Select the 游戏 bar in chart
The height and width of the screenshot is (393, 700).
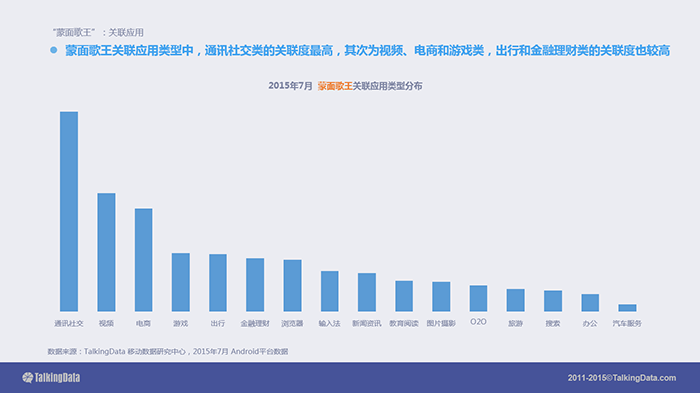click(181, 282)
